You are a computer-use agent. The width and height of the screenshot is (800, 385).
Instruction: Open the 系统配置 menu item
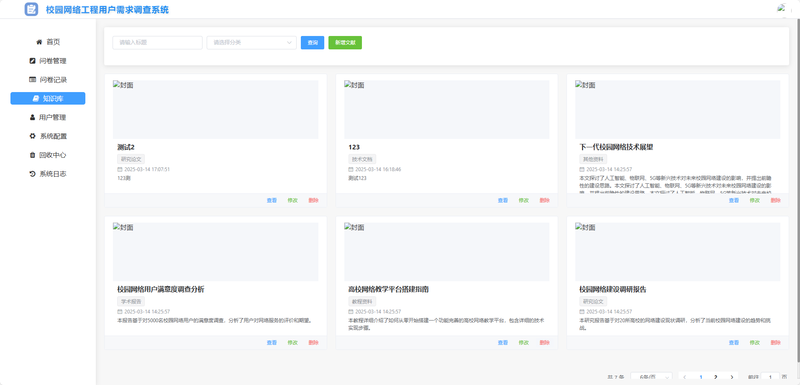tap(48, 136)
